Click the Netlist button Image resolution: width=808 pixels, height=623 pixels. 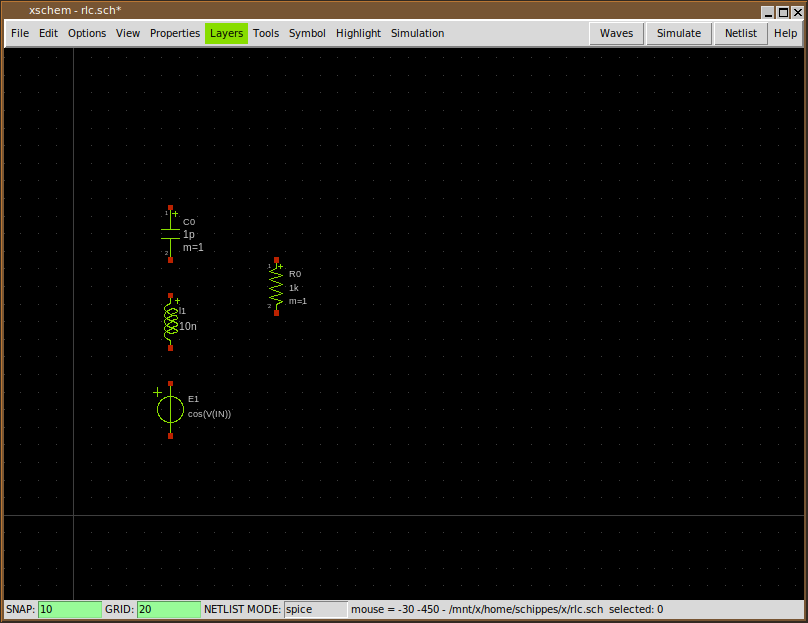pos(741,33)
